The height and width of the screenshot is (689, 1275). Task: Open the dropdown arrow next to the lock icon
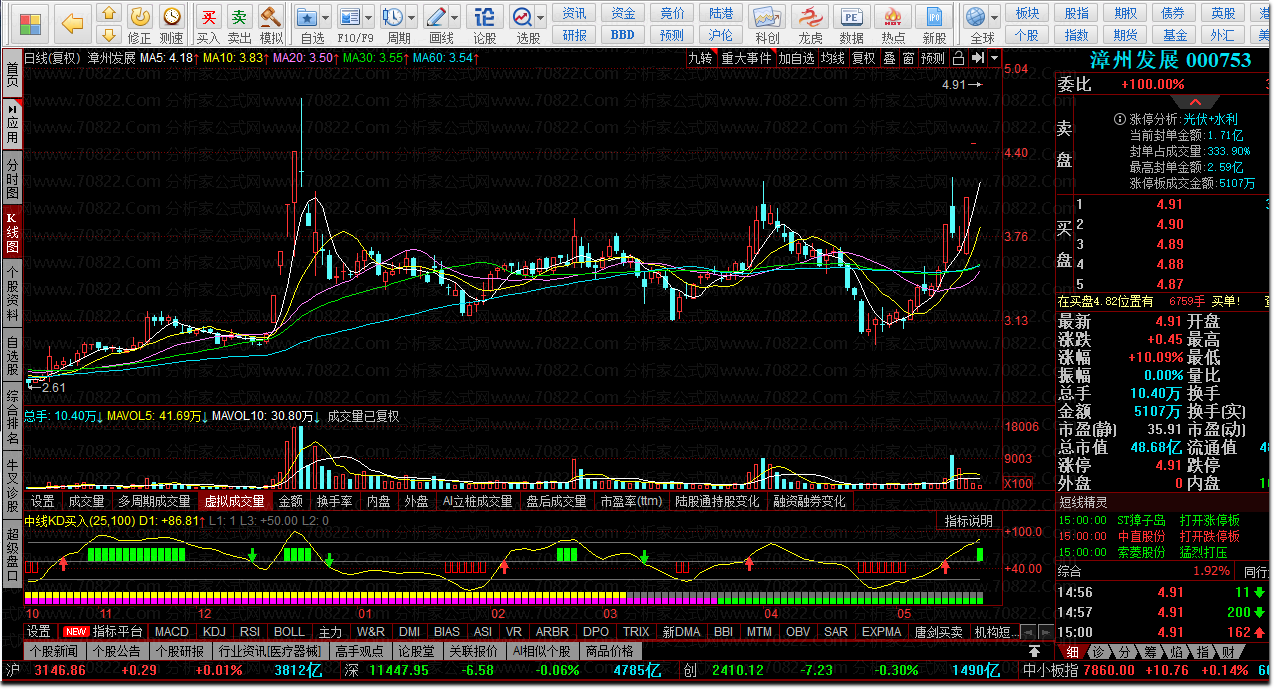992,58
